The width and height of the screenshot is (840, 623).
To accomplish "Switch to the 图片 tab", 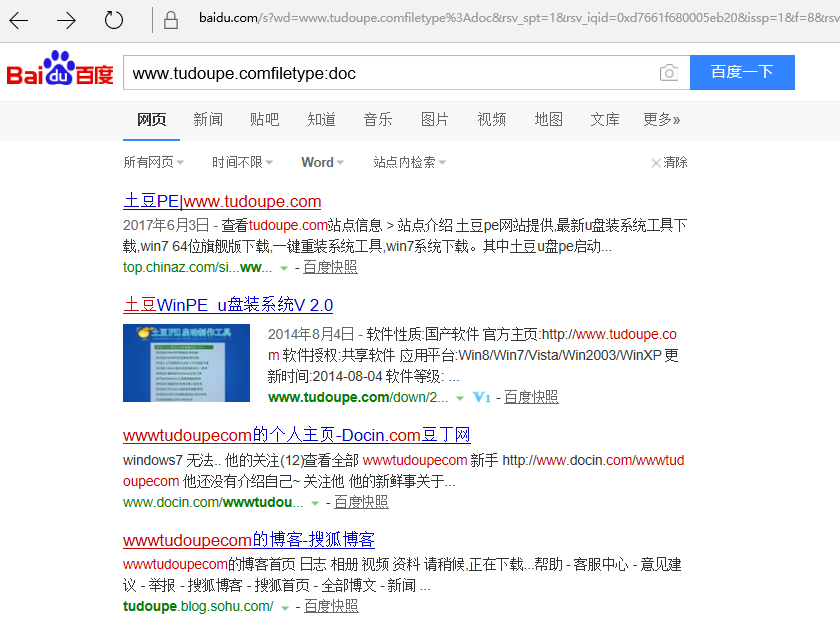I will (x=434, y=119).
